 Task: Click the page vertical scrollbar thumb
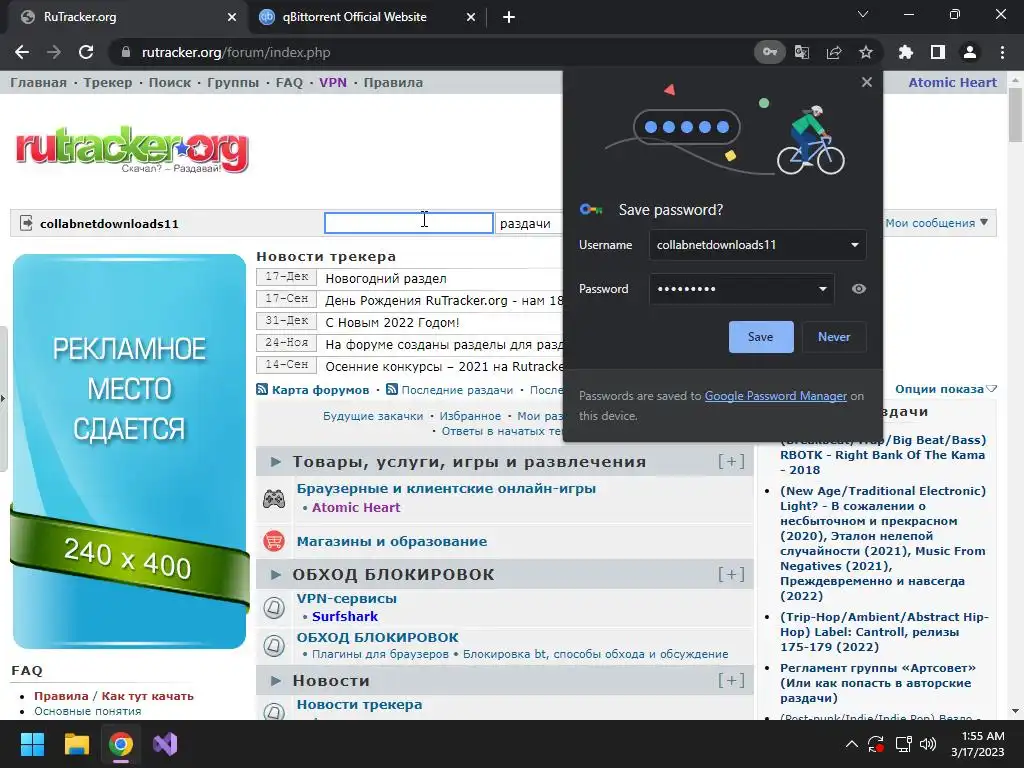1015,114
